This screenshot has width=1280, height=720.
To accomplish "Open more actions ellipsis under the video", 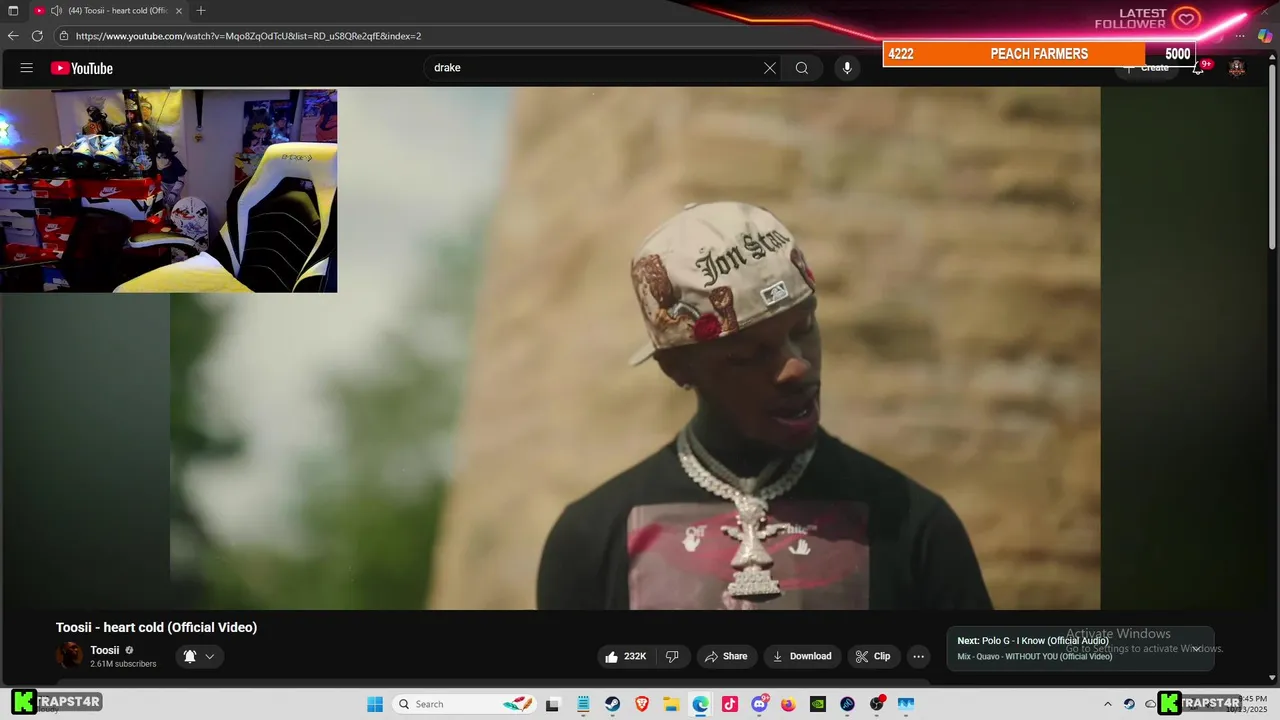I will (x=918, y=656).
